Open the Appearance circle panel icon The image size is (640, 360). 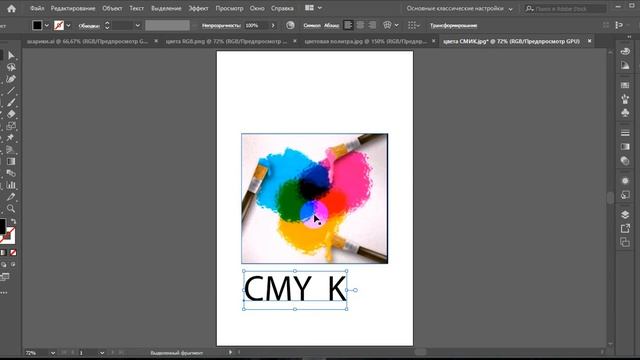click(625, 180)
